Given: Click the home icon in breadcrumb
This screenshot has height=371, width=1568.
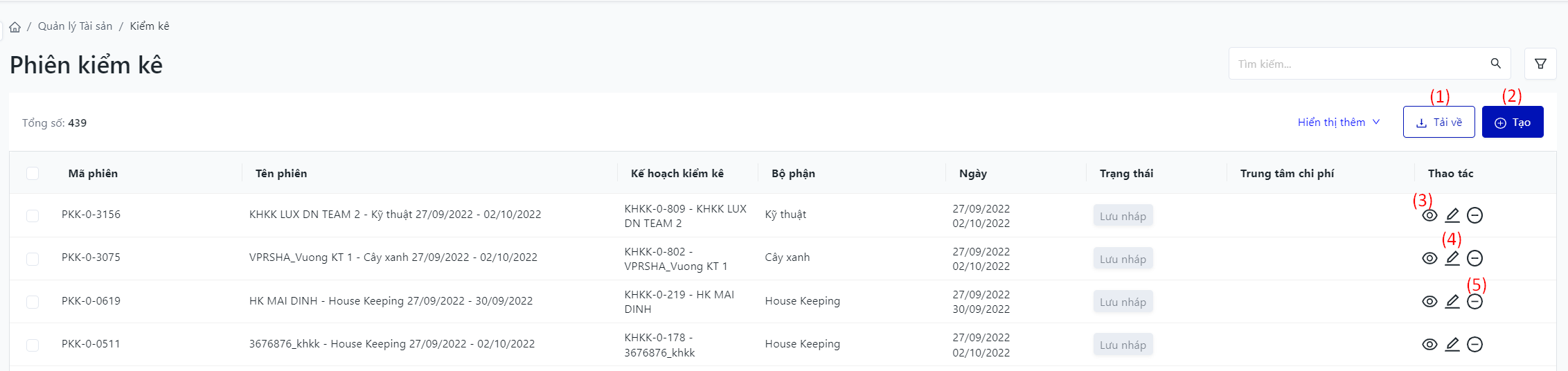Looking at the screenshot, I should pyautogui.click(x=15, y=27).
